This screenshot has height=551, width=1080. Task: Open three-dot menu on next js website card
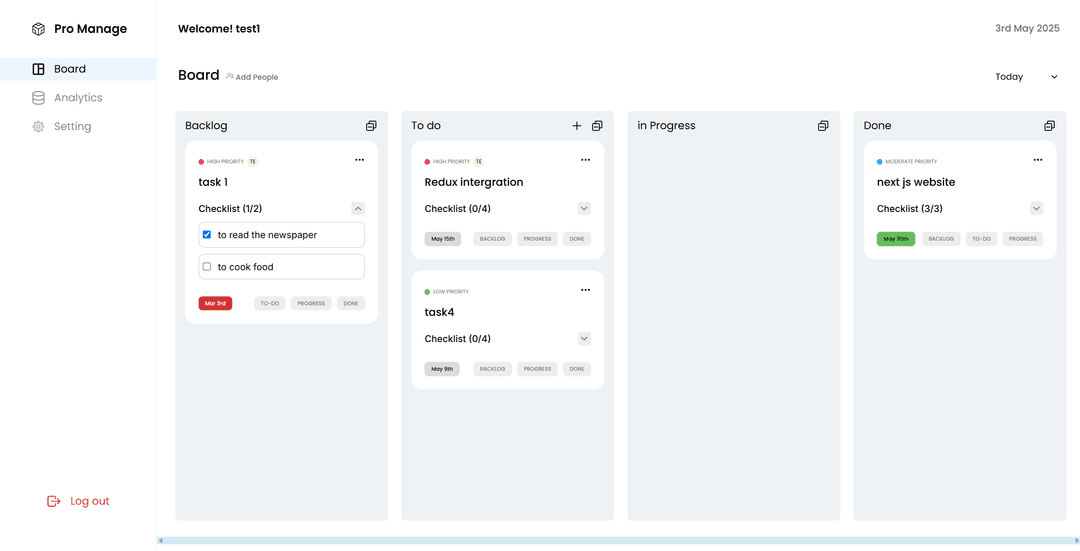point(1037,160)
